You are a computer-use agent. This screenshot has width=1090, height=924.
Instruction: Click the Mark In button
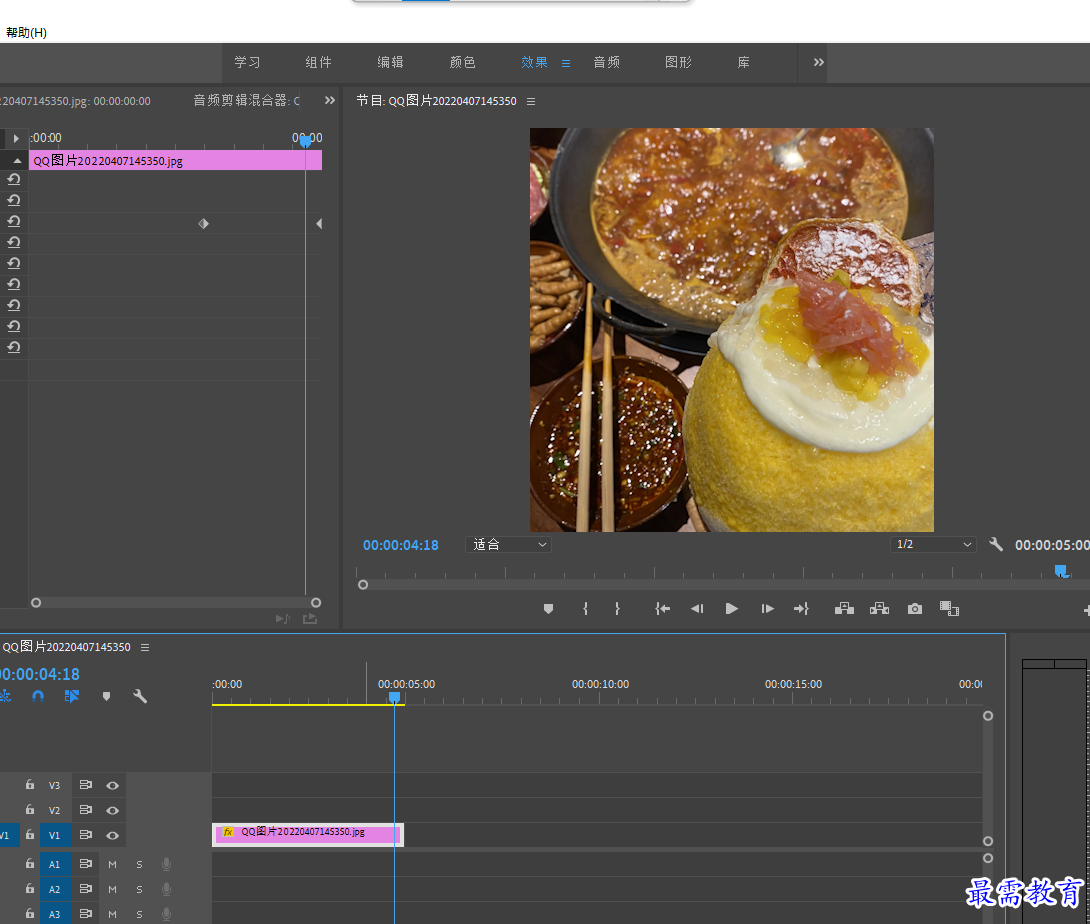click(x=585, y=609)
